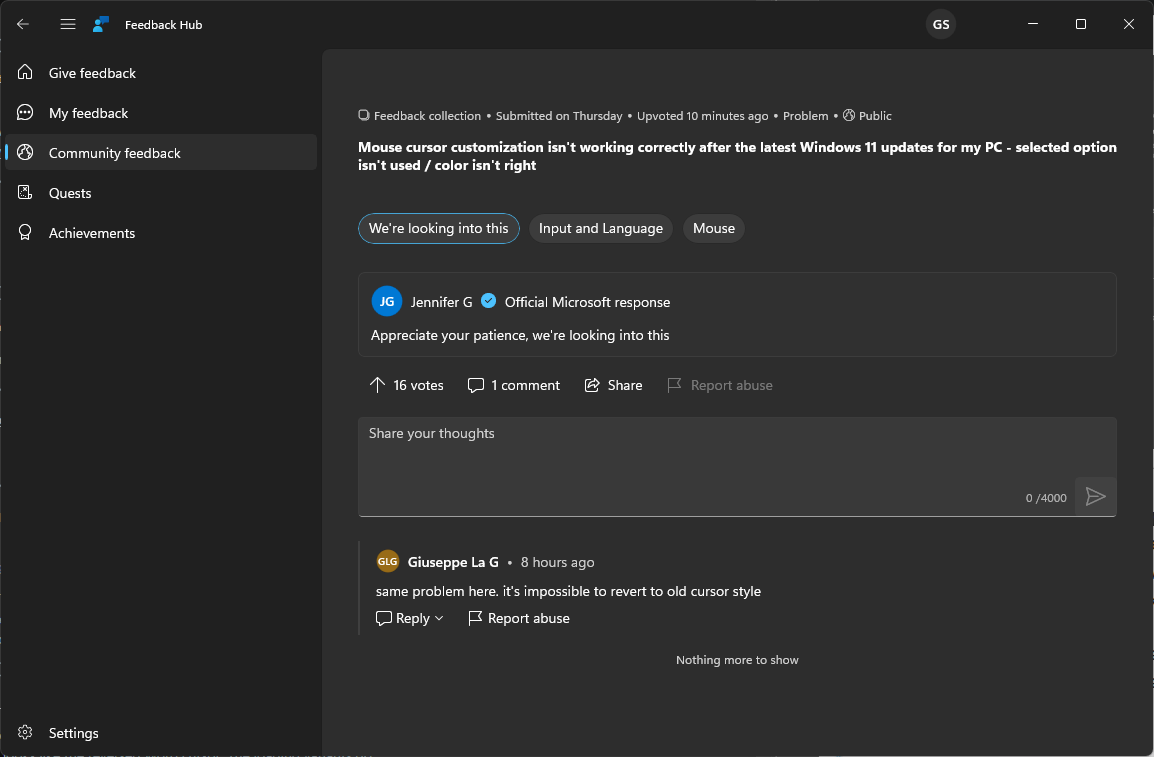Expand the Reply dropdown chevron
The width and height of the screenshot is (1154, 757).
click(439, 618)
